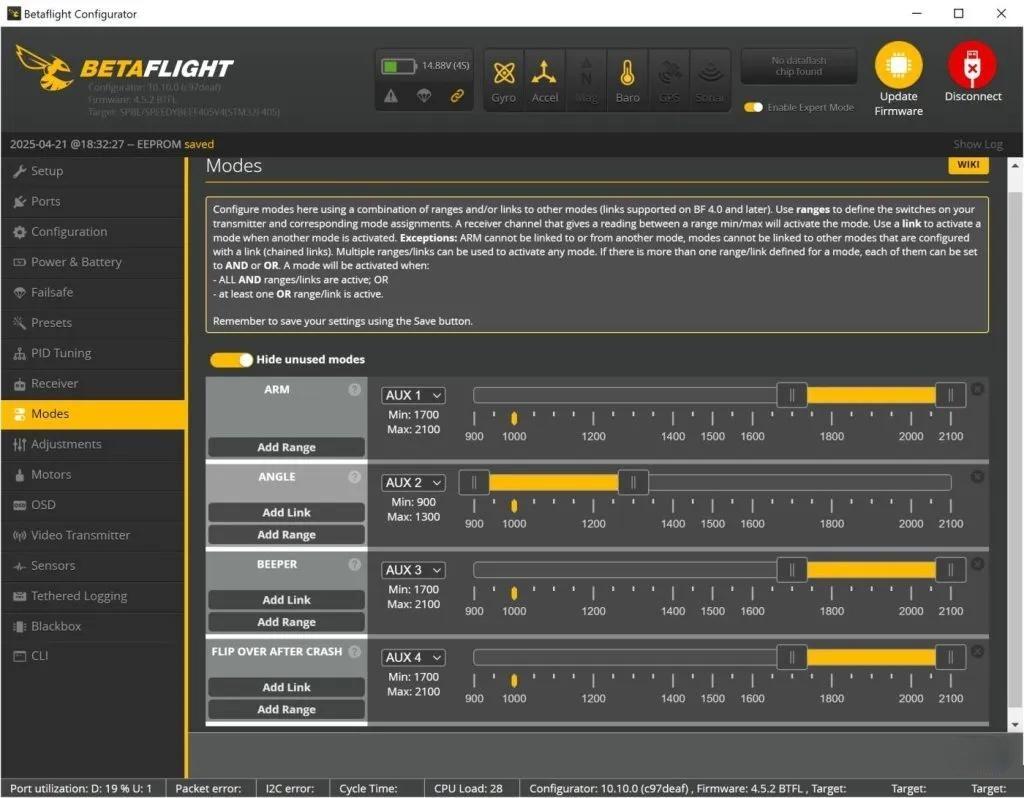The image size is (1024, 798).
Task: Open help for BEEPER mode
Action: (x=355, y=564)
